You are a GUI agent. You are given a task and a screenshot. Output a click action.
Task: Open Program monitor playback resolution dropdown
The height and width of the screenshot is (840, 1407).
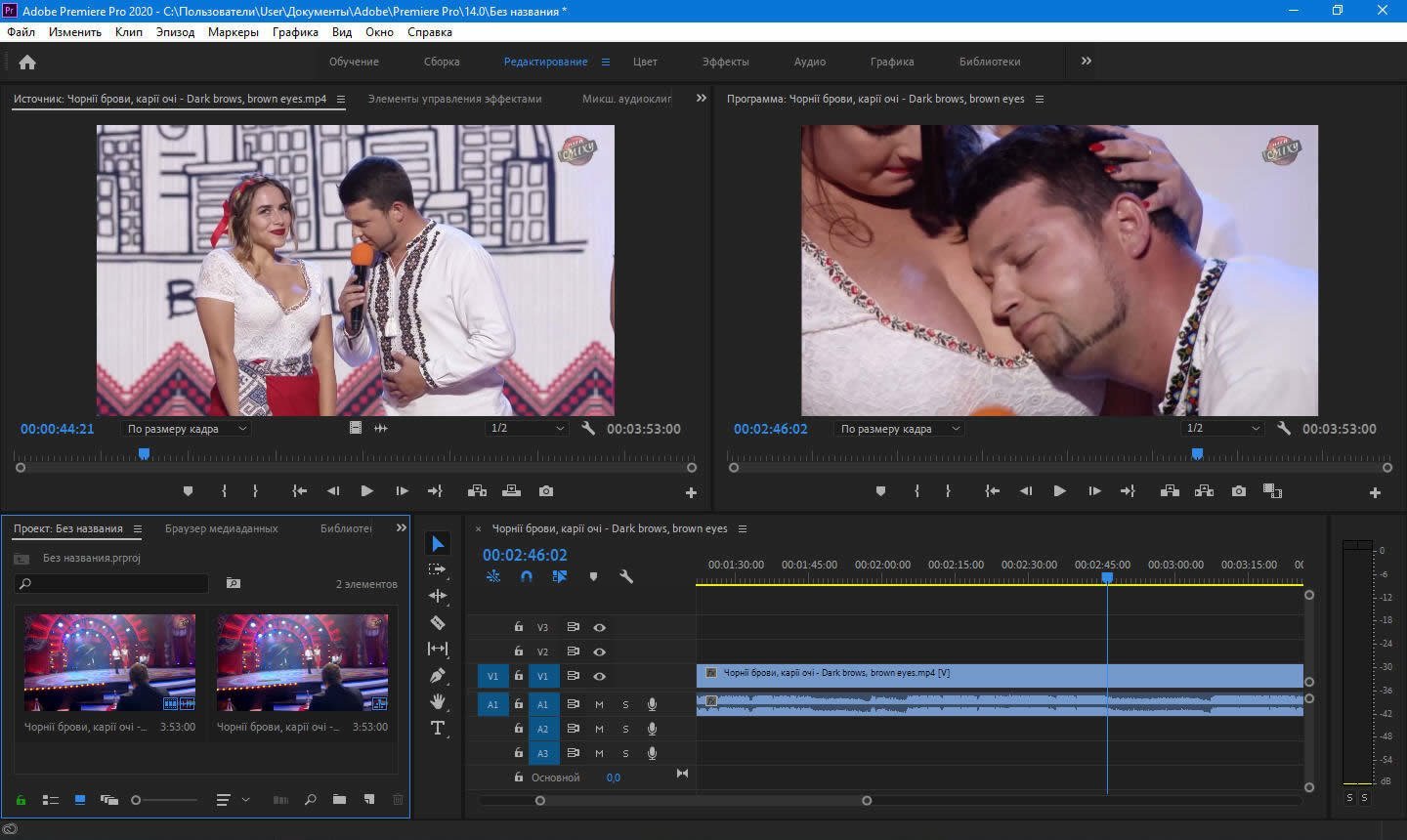pos(1222,429)
